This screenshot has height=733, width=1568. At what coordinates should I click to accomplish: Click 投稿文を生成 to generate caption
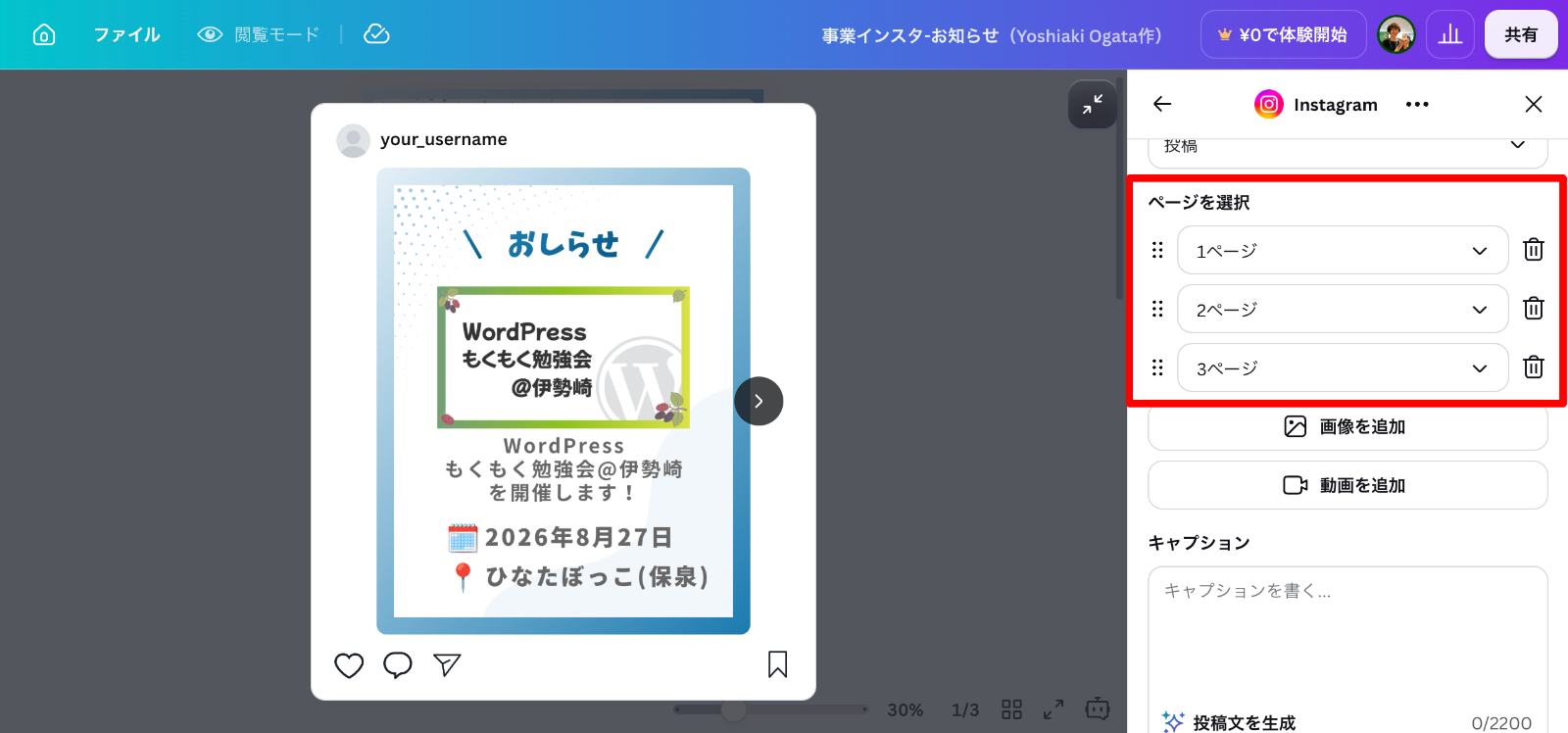pyautogui.click(x=1229, y=722)
